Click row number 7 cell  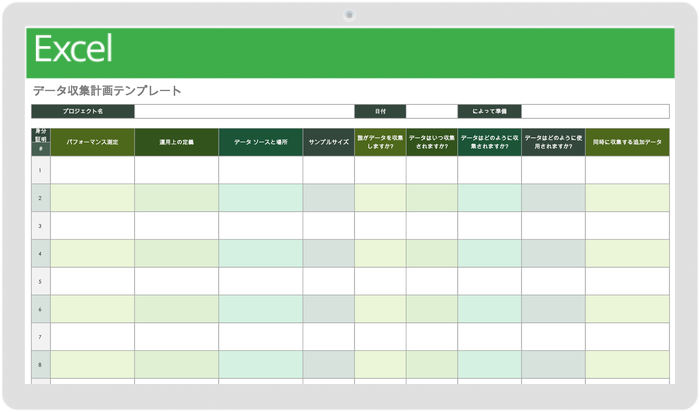(x=41, y=337)
